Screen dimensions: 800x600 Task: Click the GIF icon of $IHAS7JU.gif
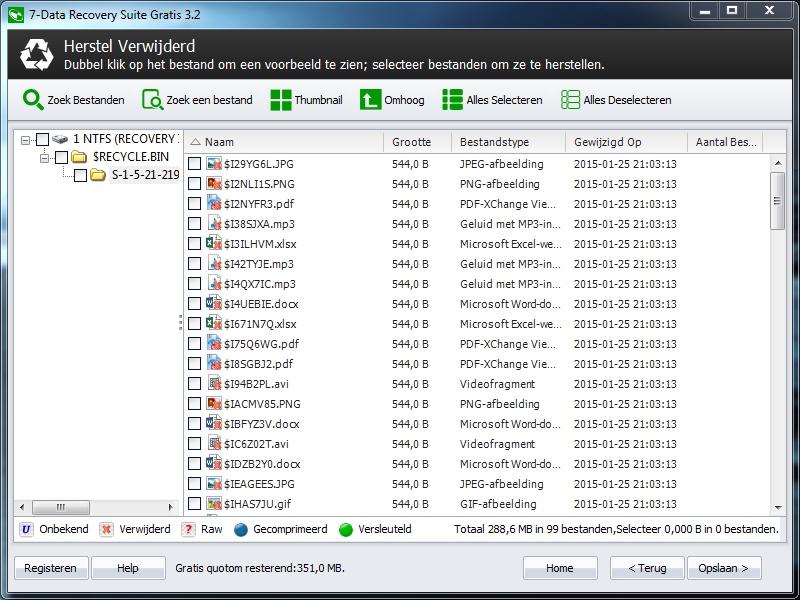[x=214, y=504]
